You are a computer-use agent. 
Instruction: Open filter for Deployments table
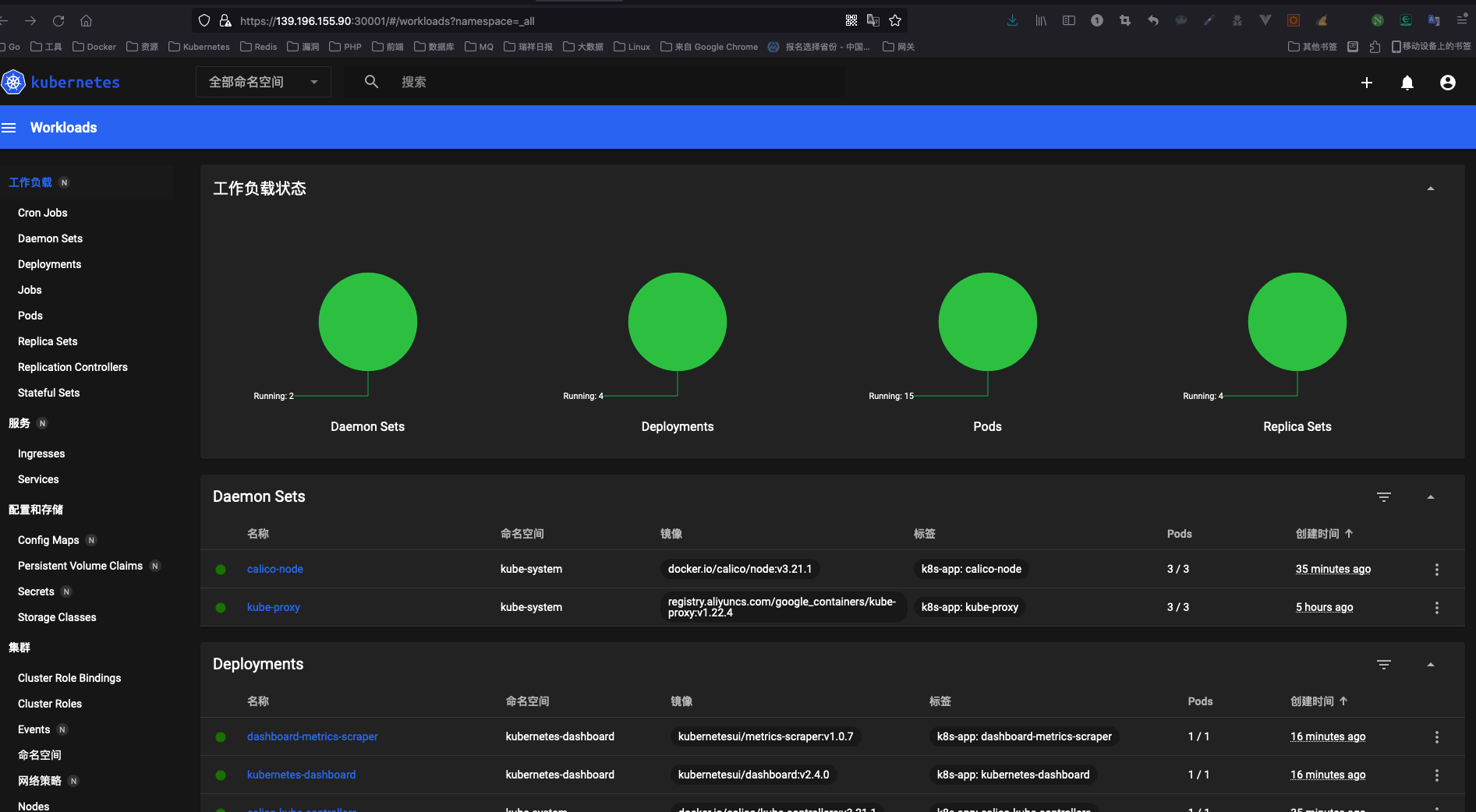[x=1383, y=665]
